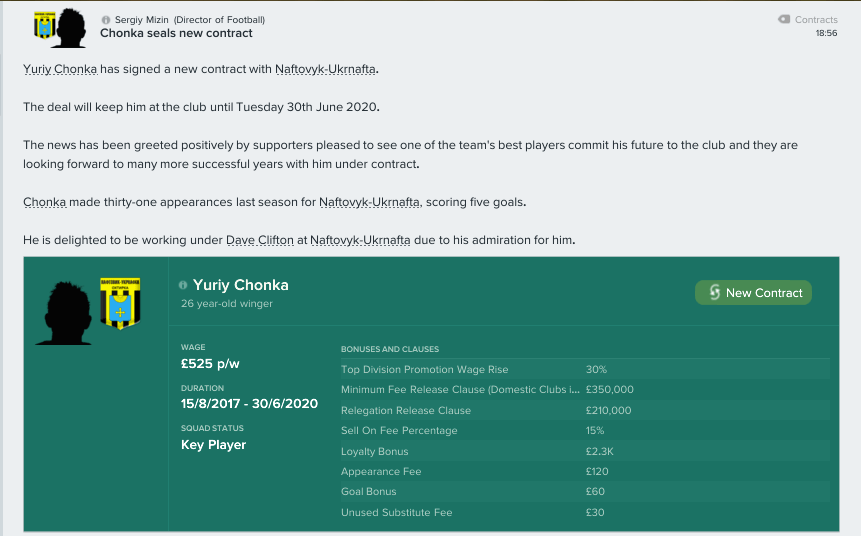Click swirl icon on New Contract button
861x536 pixels.
coord(714,292)
